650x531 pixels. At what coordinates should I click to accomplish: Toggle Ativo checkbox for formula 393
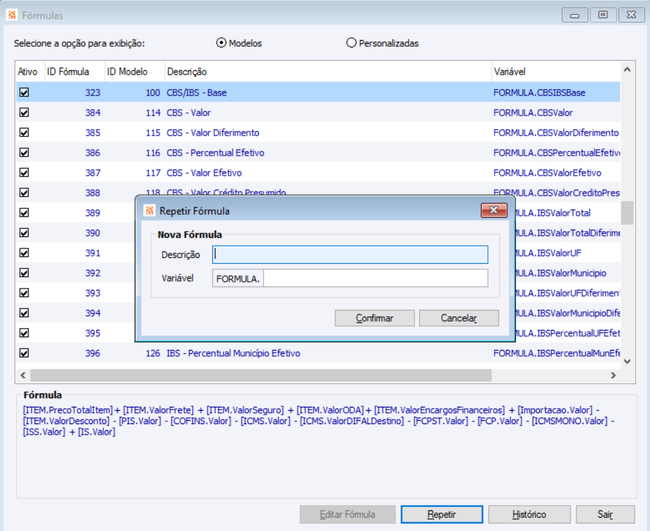click(24, 293)
